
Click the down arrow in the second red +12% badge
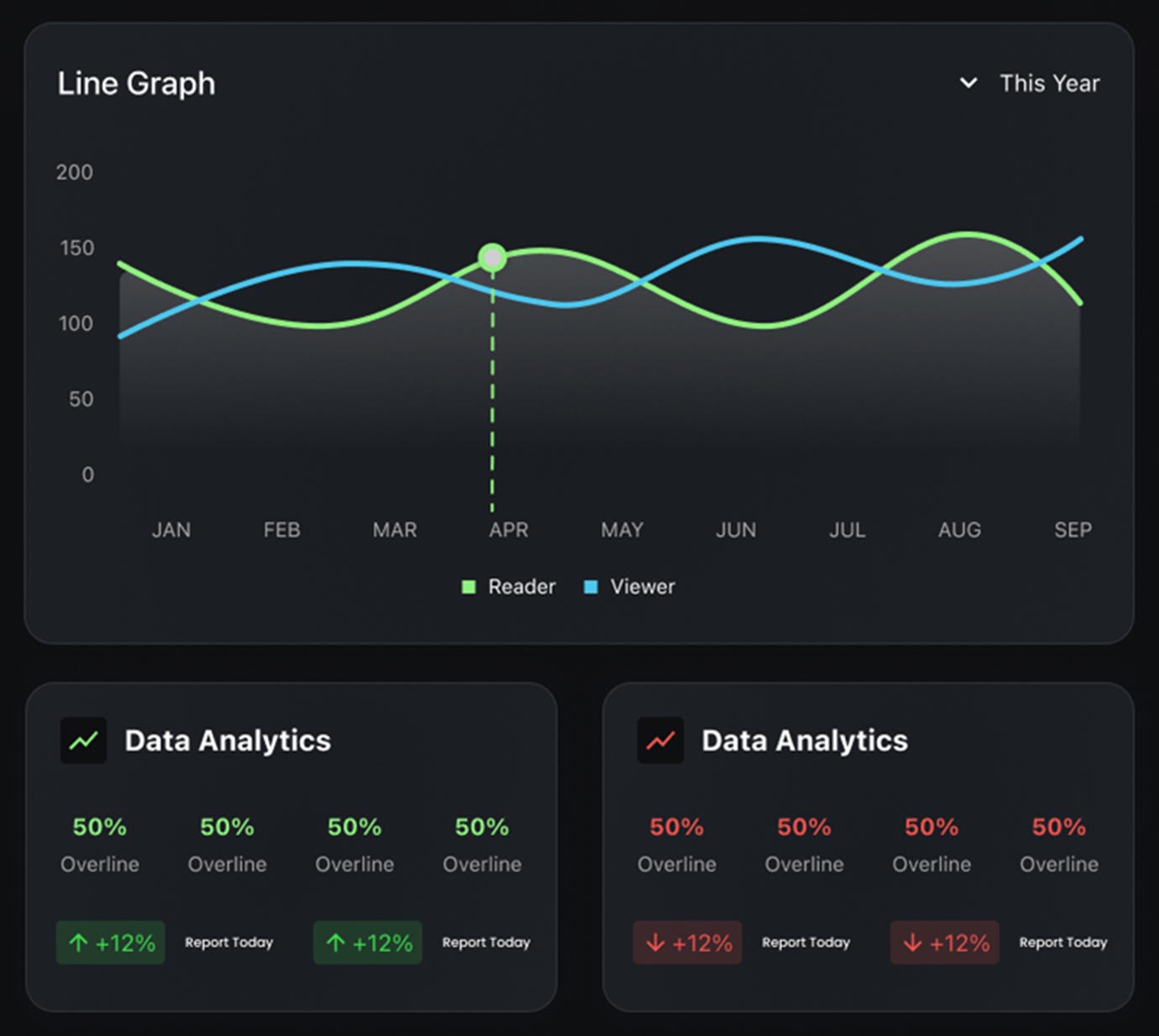coord(912,943)
